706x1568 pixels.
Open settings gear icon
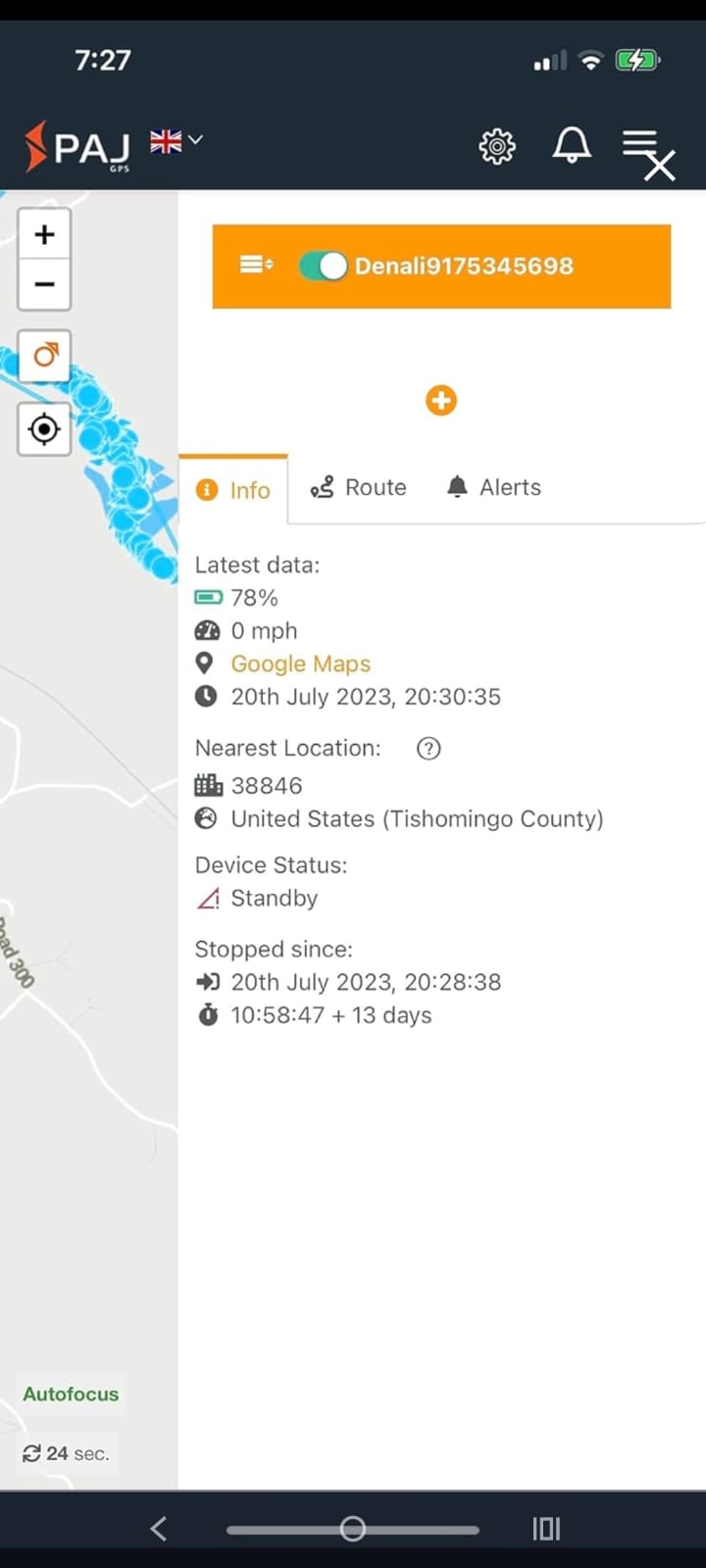click(x=497, y=146)
